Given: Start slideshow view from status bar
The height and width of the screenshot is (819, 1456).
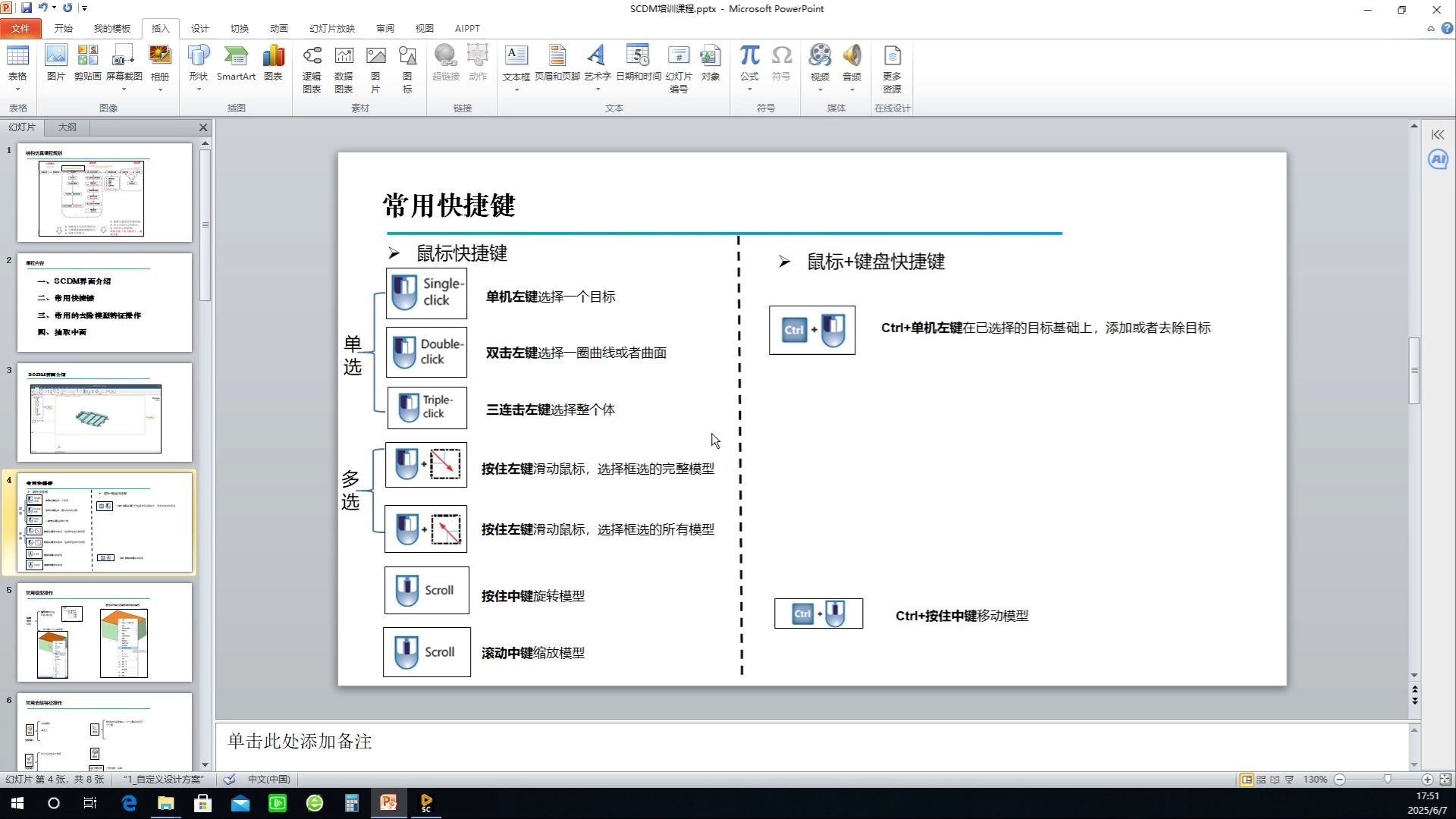Looking at the screenshot, I should [x=1289, y=780].
